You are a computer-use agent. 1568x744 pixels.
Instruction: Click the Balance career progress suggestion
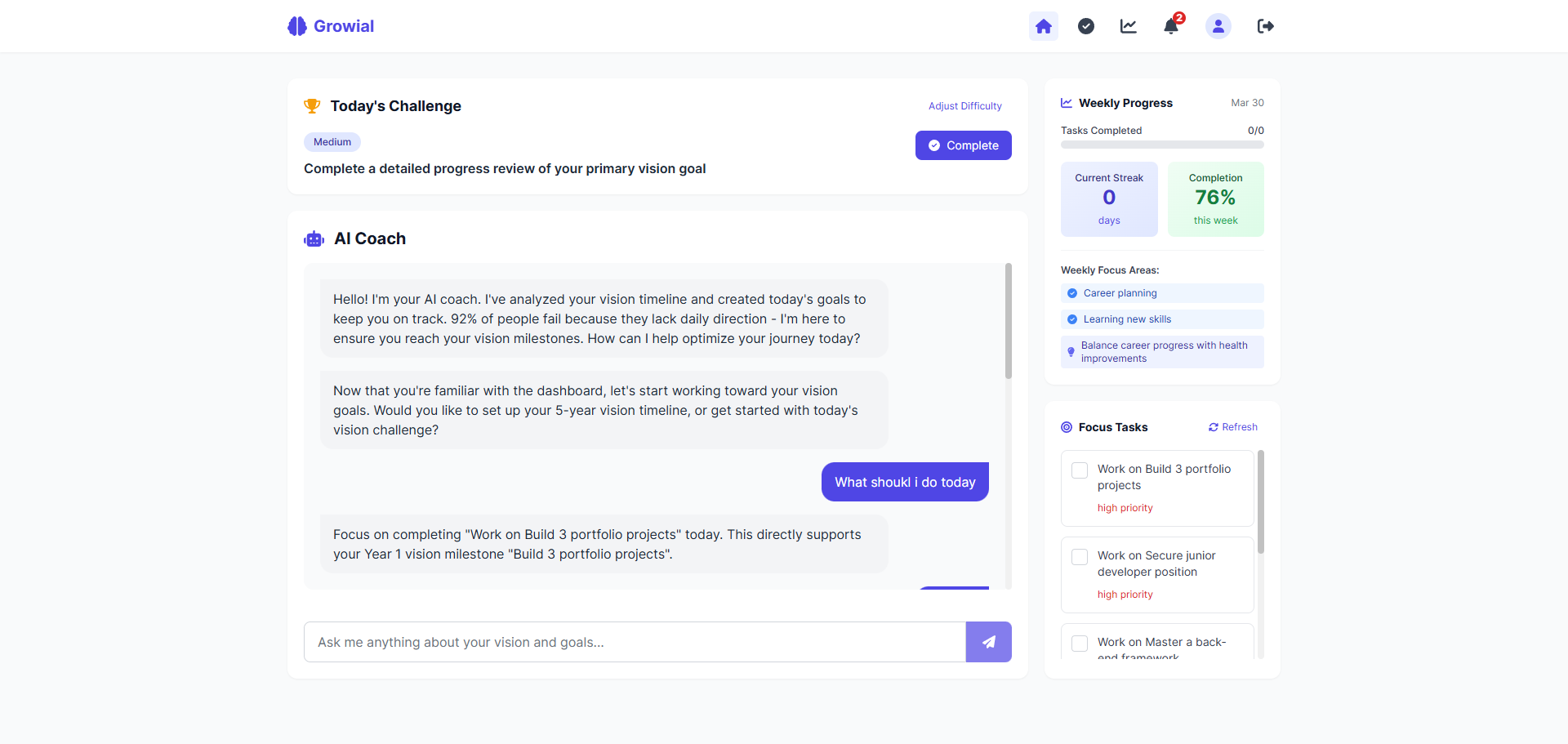(1162, 352)
